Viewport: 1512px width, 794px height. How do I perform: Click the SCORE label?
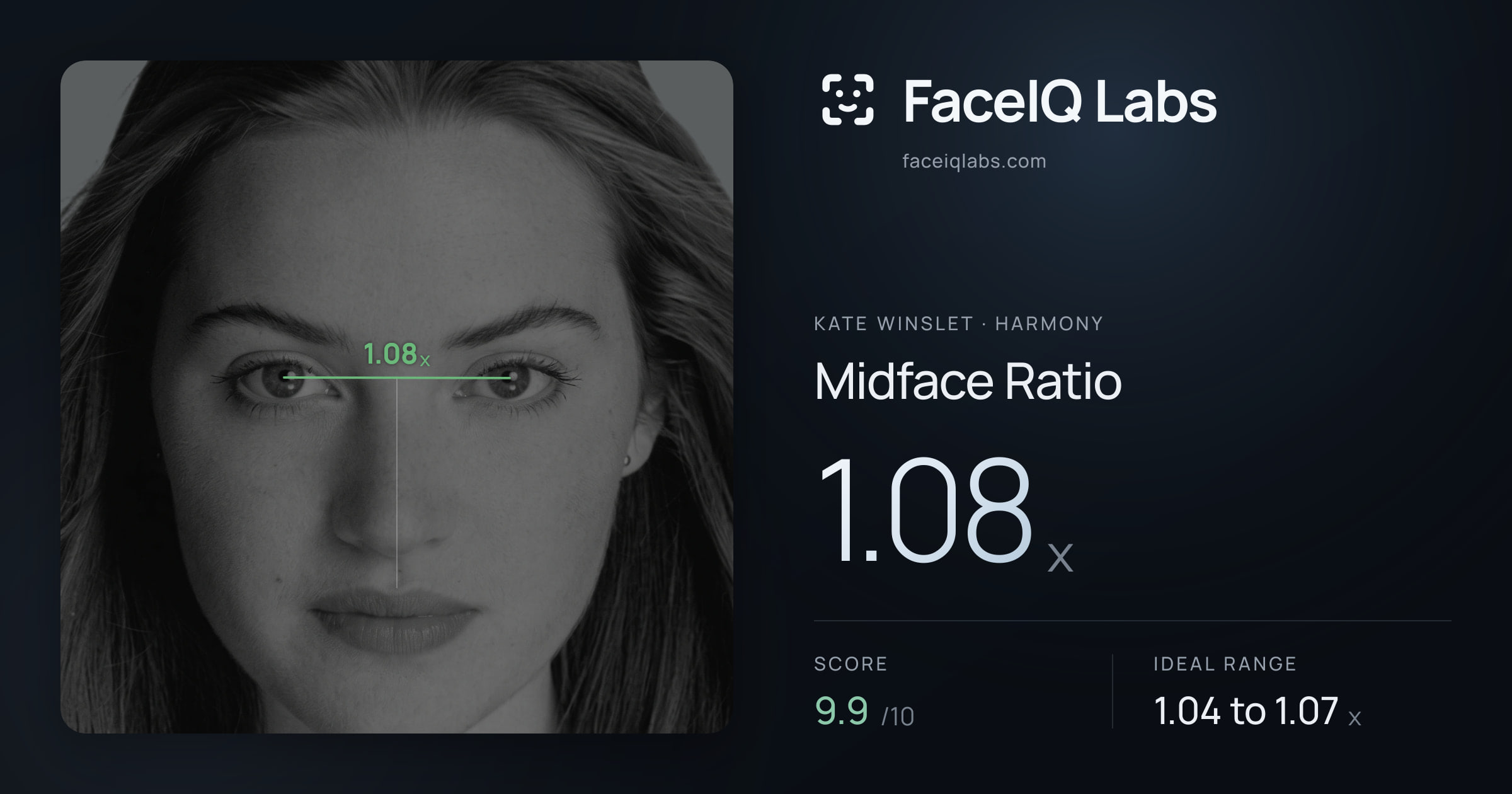[850, 664]
